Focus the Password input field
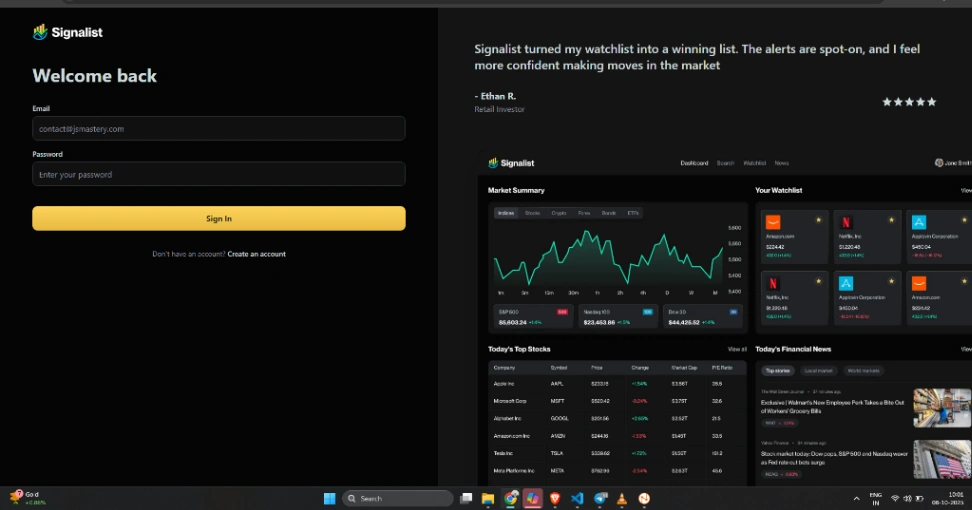This screenshot has width=972, height=510. click(x=218, y=175)
